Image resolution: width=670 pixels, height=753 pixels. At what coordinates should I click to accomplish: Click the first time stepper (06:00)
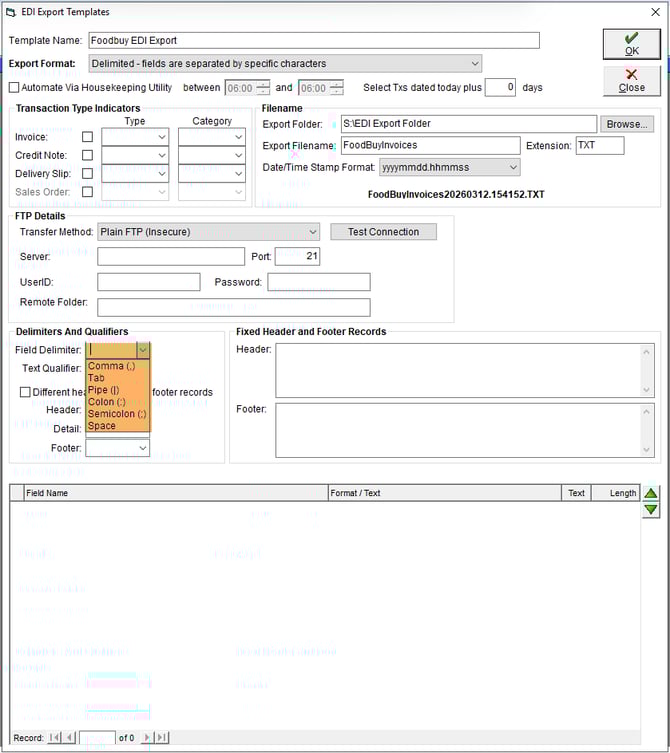tap(247, 88)
